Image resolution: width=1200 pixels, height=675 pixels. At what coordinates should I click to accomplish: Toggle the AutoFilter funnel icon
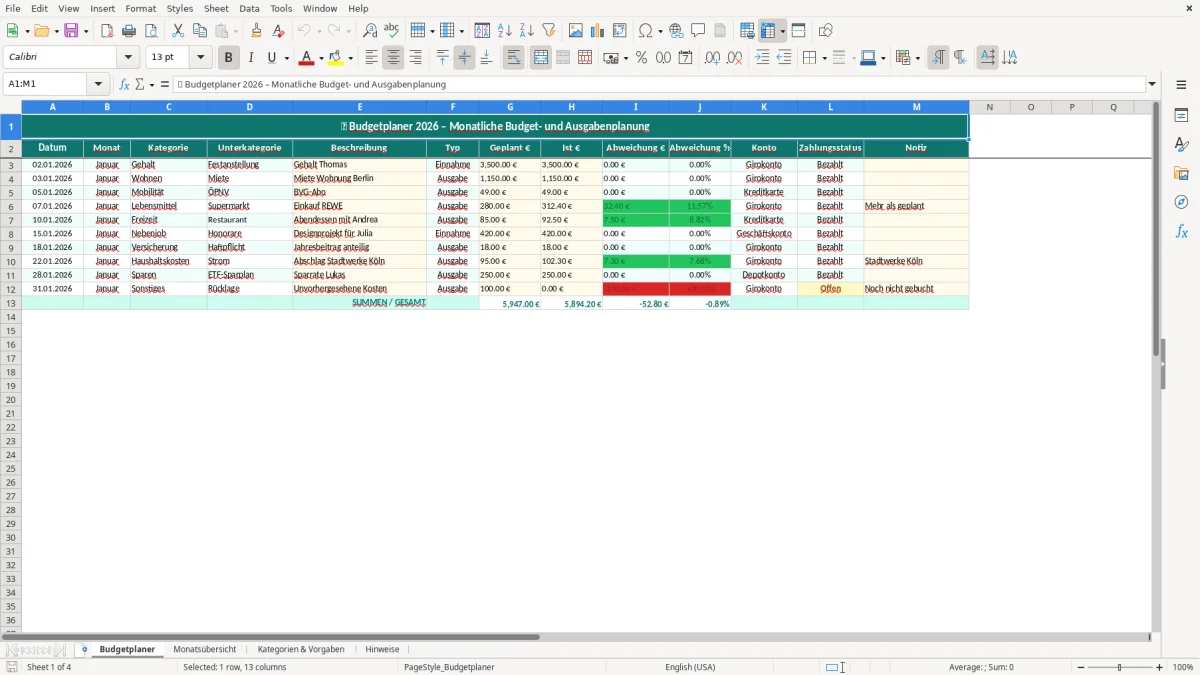(x=548, y=31)
